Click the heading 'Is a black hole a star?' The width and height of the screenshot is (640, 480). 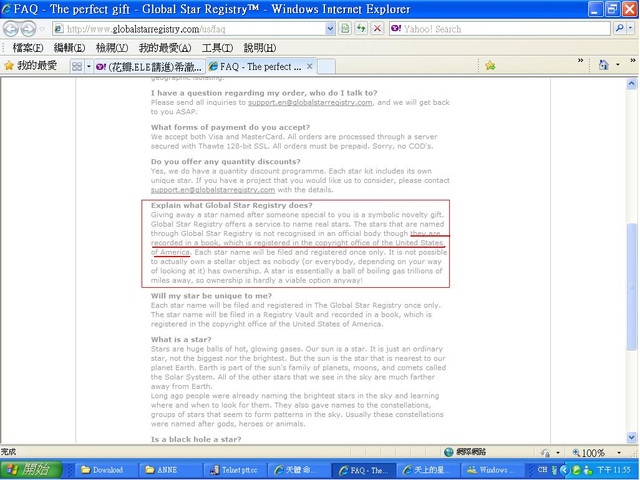(x=196, y=440)
